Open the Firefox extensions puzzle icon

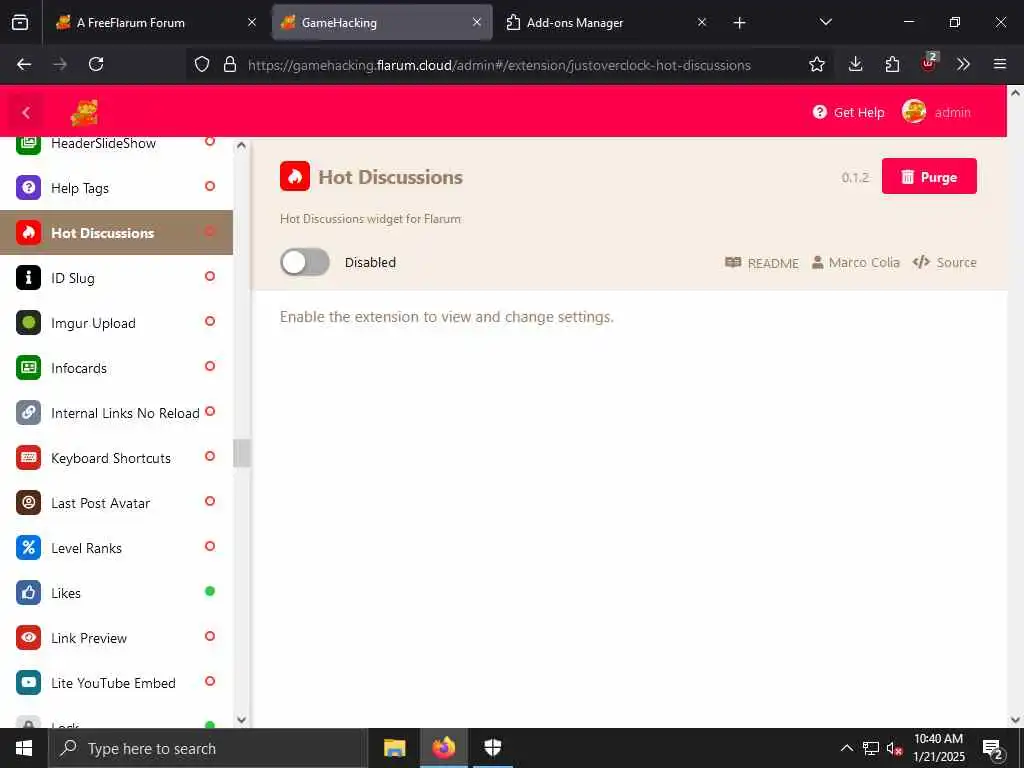pyautogui.click(x=892, y=64)
